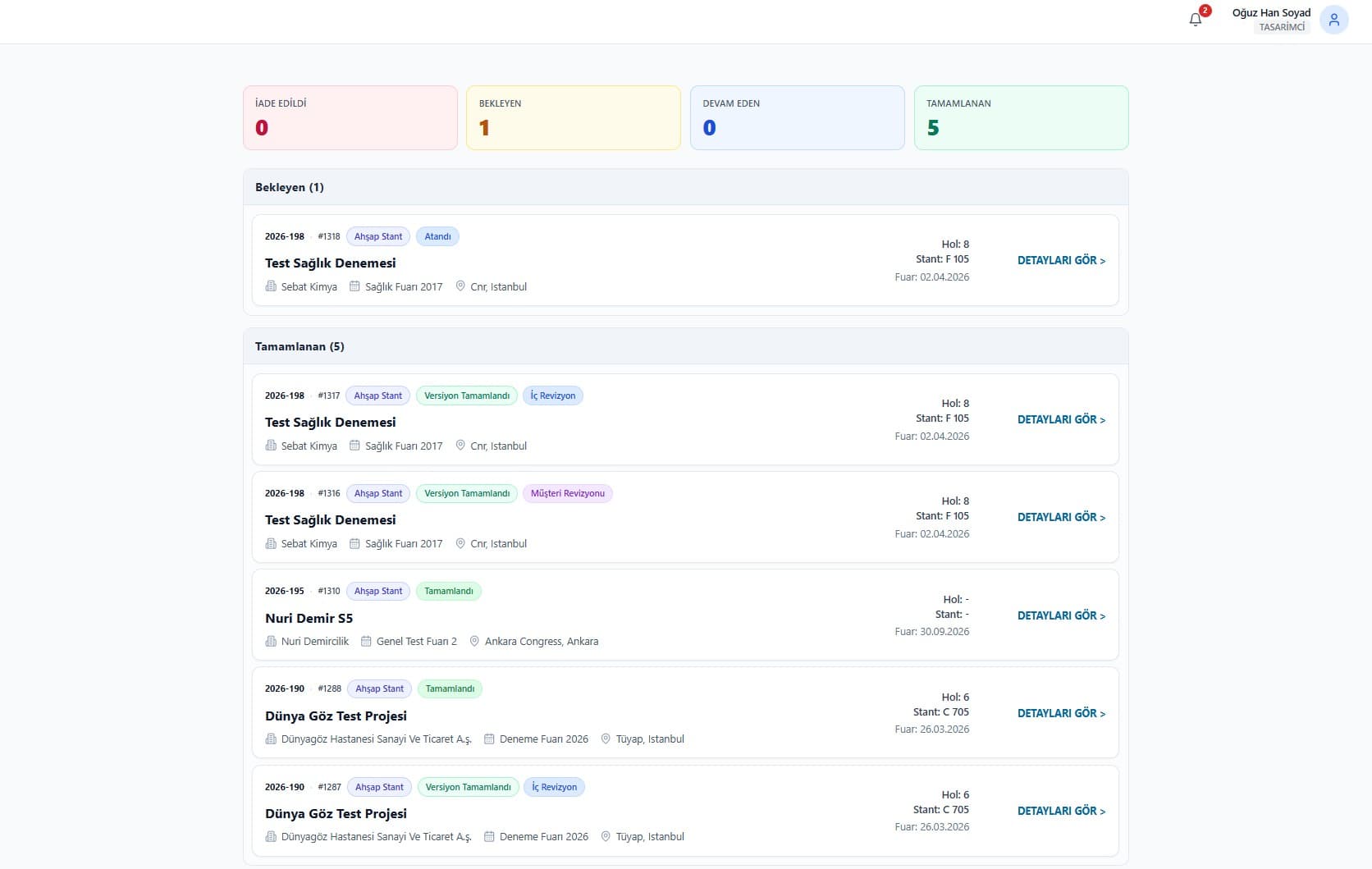Click location pin beside Tüyap, Istanbul for #1288
1372x869 pixels.
606,739
